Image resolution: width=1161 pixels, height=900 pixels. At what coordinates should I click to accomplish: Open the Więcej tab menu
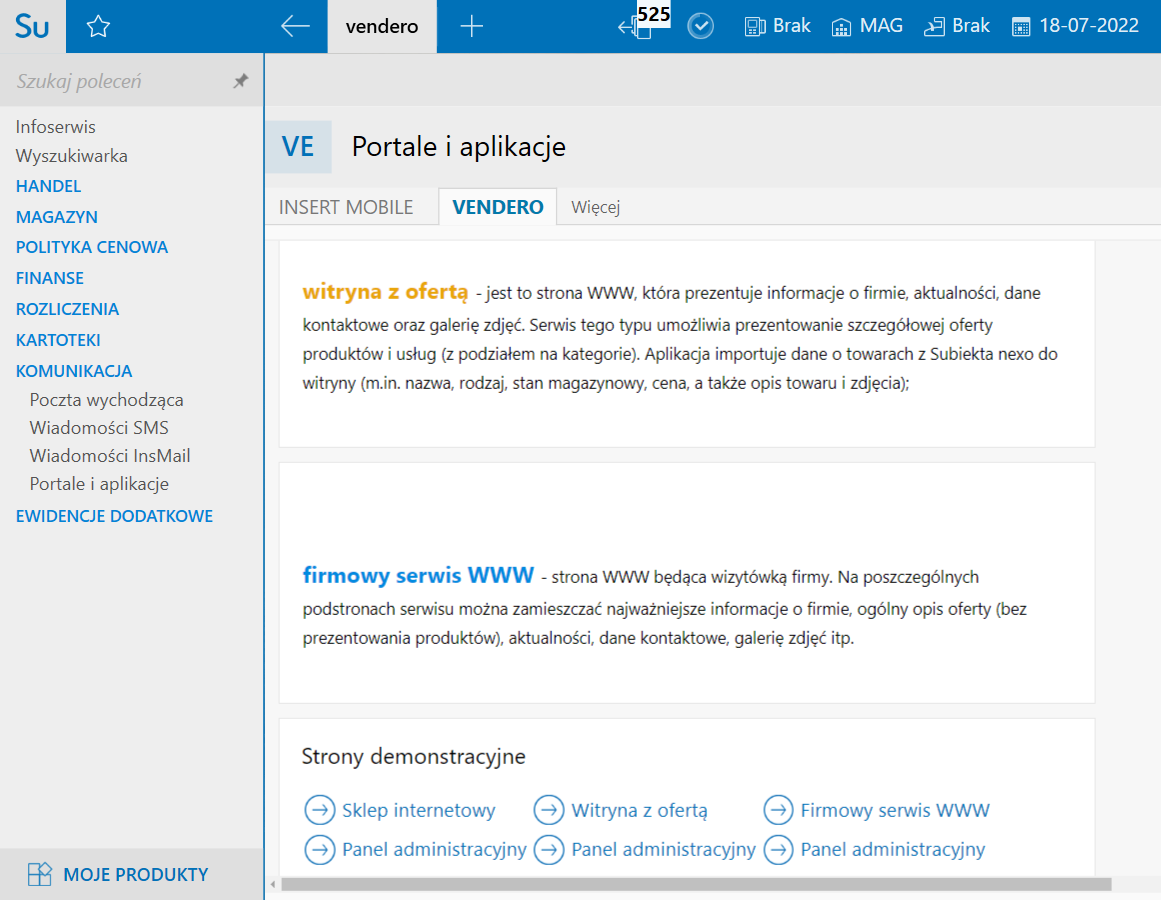click(x=596, y=207)
